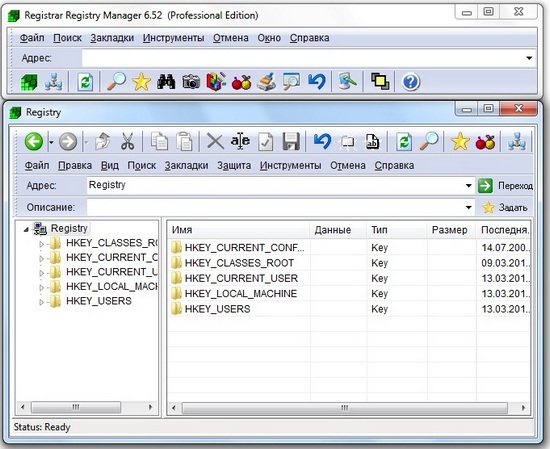The image size is (550, 449).
Task: Click the apples compare icon in main toolbar
Action: click(x=241, y=82)
